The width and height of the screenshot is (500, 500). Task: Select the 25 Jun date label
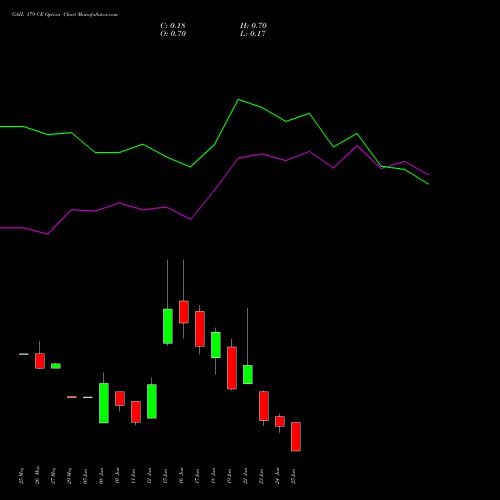click(294, 476)
